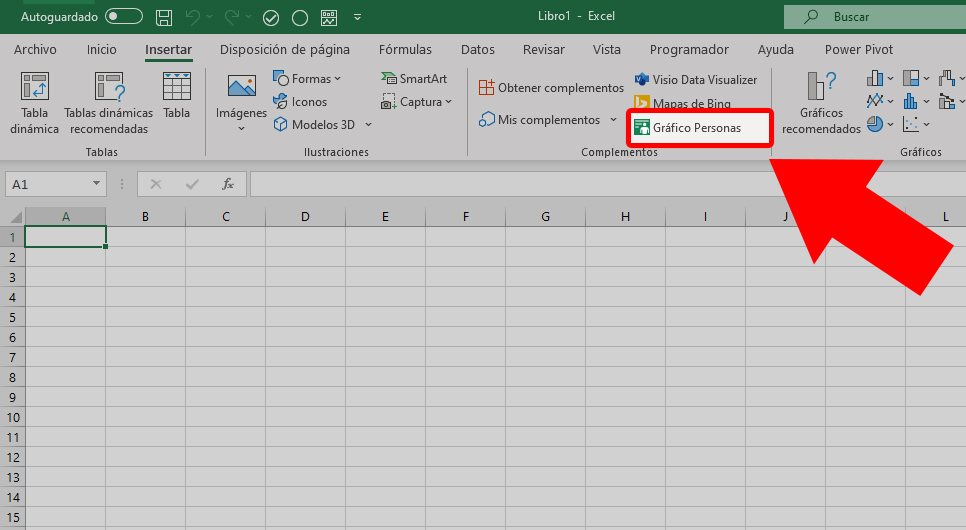Expand the Name Box dropdown arrow
The width and height of the screenshot is (966, 530).
(x=96, y=184)
